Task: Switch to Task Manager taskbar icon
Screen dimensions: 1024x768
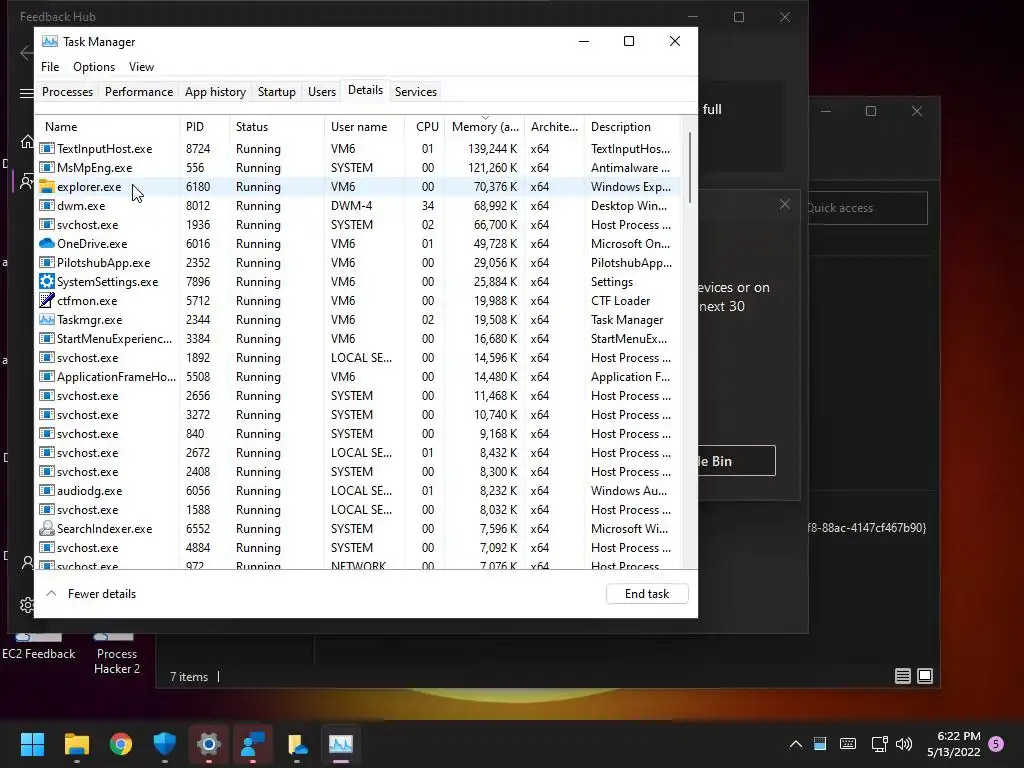Action: coord(341,744)
